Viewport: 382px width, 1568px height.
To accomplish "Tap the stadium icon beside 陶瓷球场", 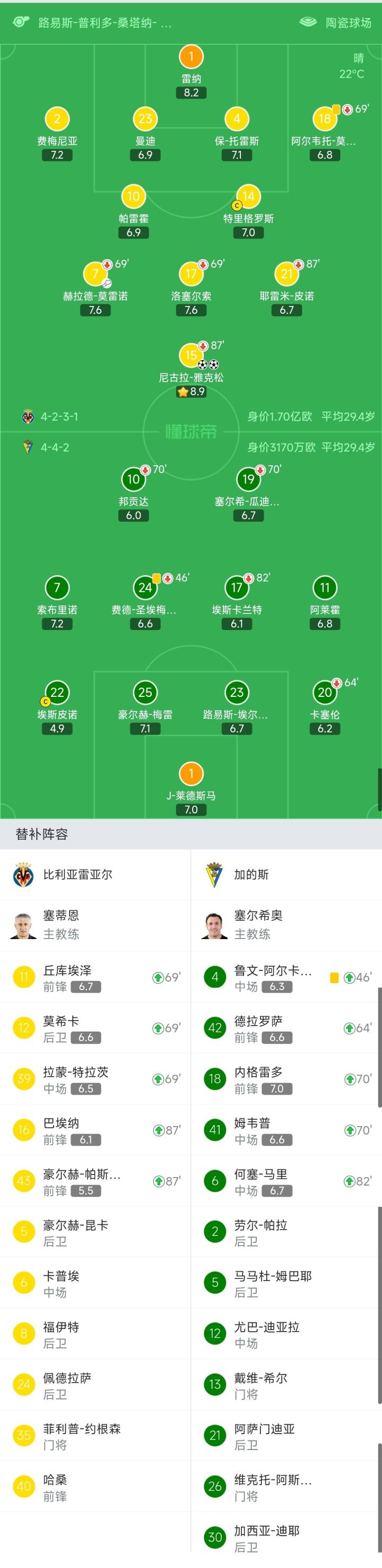I will click(x=308, y=22).
